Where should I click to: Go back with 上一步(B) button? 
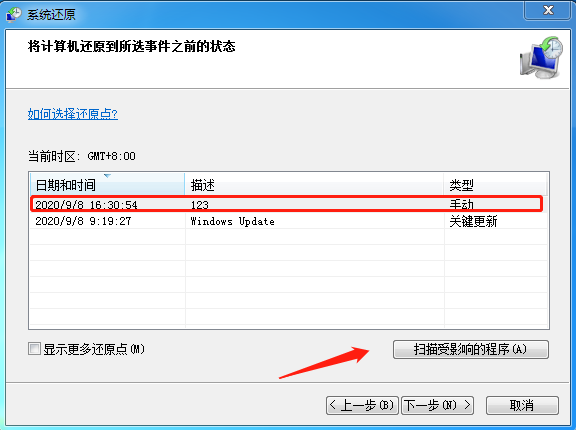point(362,405)
